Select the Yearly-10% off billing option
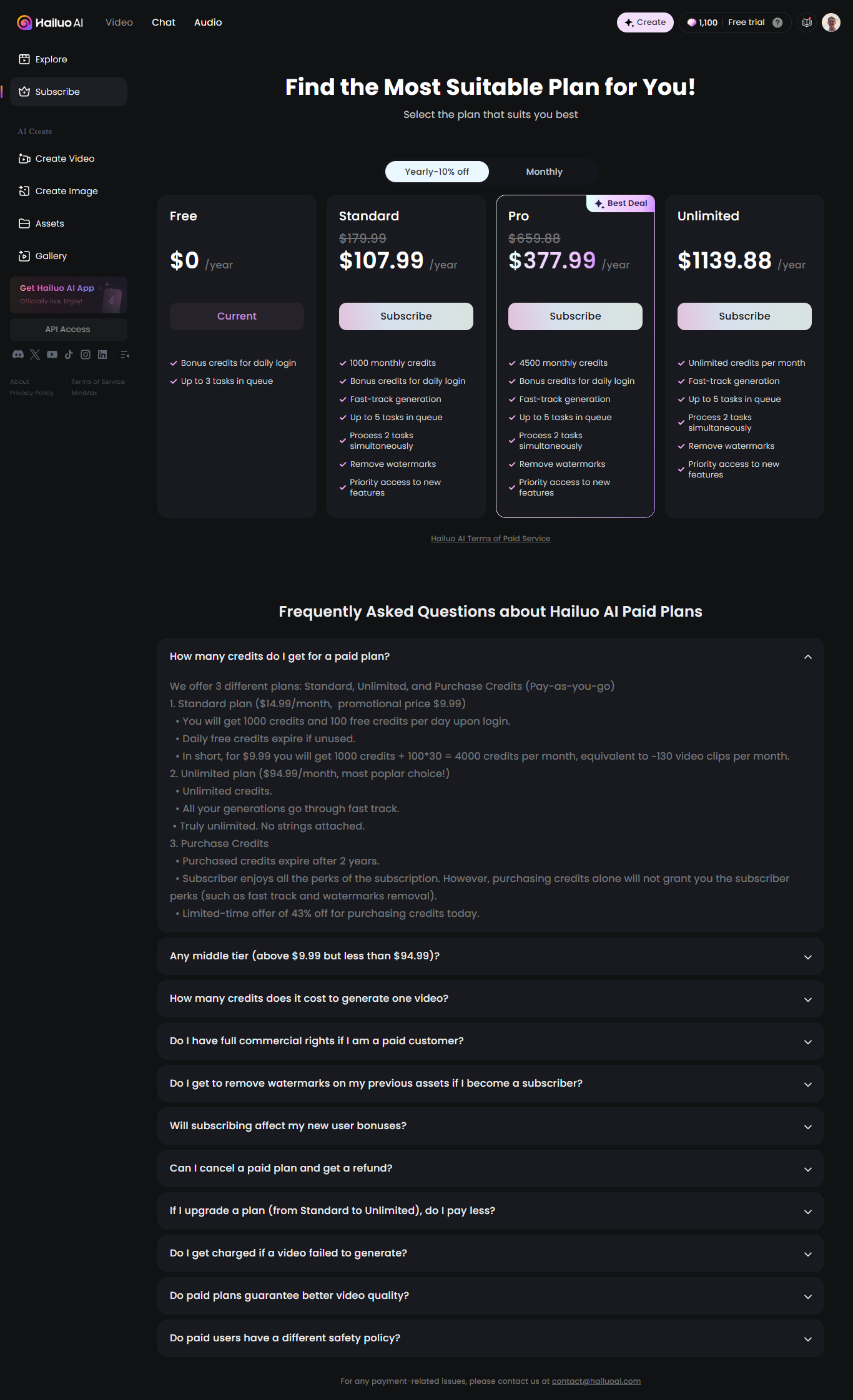The height and width of the screenshot is (1400, 853). (x=436, y=172)
